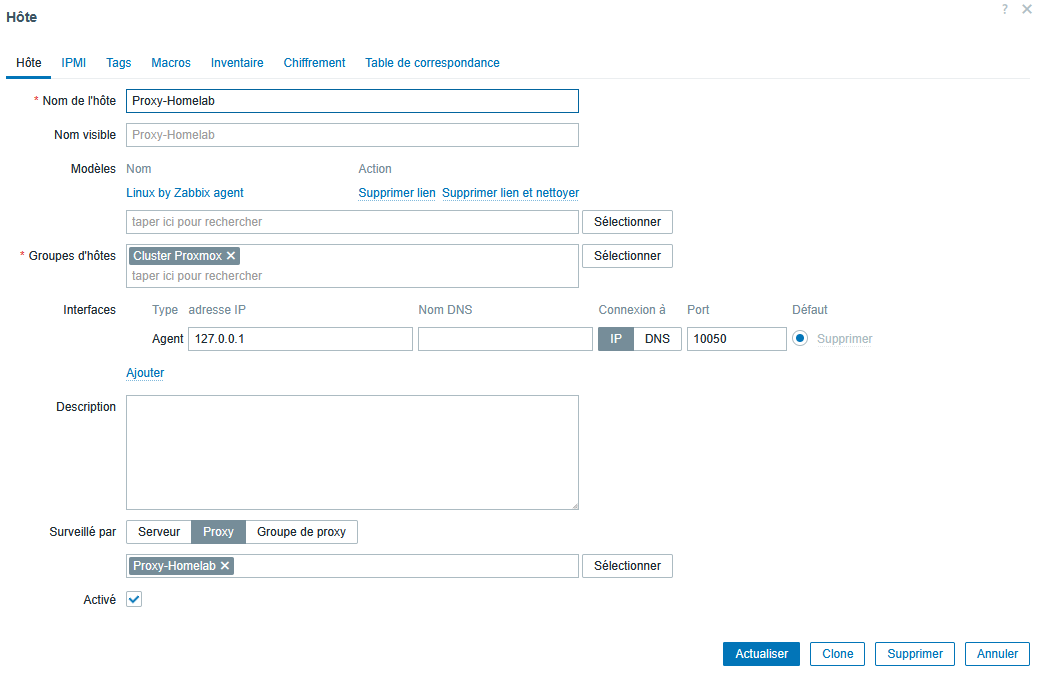
Task: Clone the current host
Action: click(x=837, y=653)
